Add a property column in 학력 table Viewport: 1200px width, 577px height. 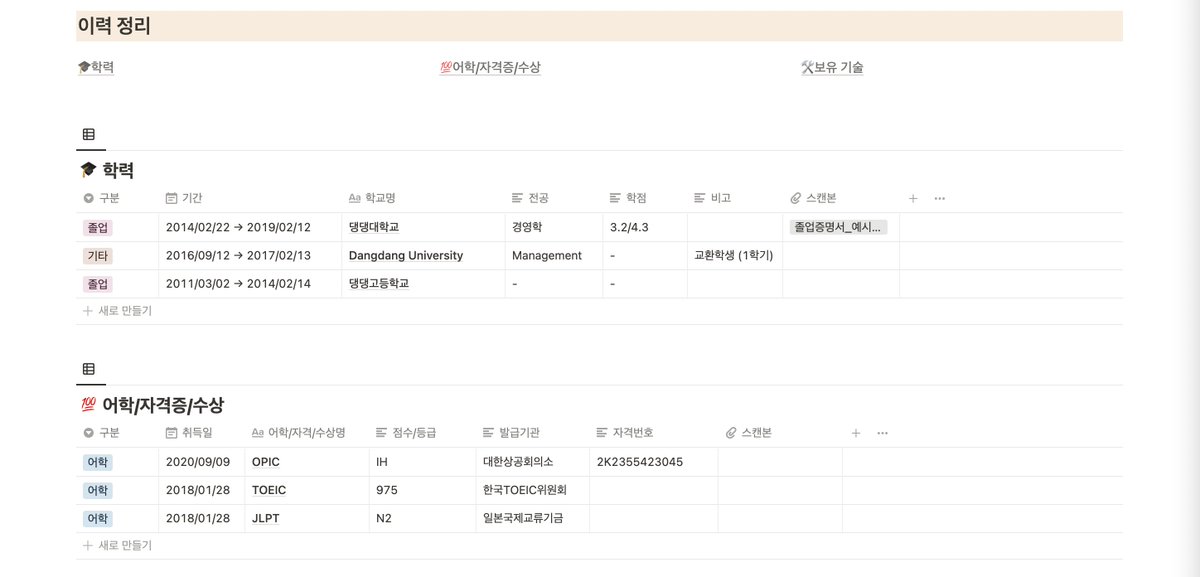pos(913,198)
